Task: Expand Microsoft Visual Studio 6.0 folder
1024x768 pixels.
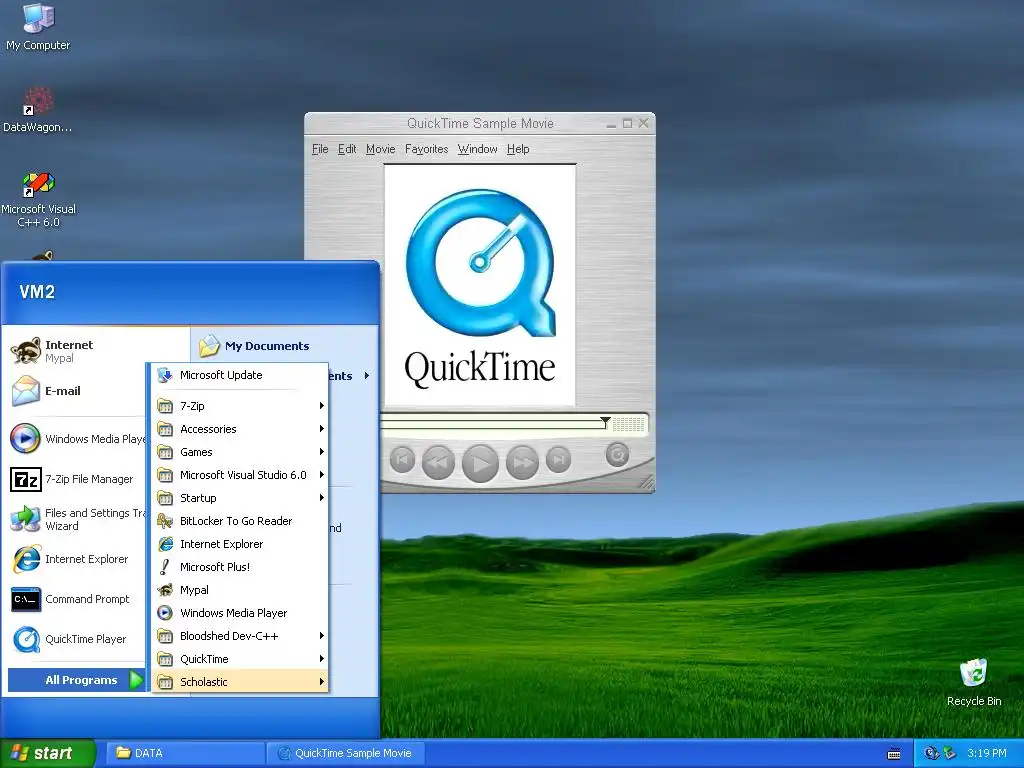Action: (x=240, y=475)
